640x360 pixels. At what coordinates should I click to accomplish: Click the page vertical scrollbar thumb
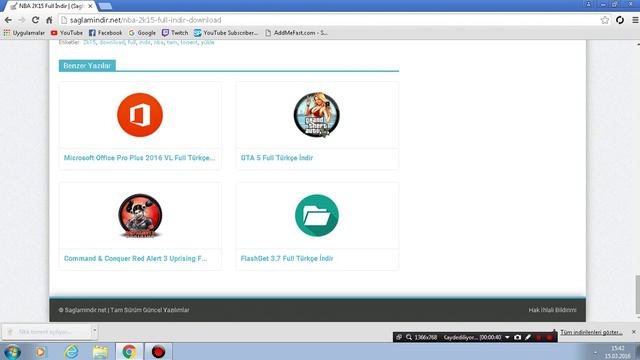[x=637, y=295]
